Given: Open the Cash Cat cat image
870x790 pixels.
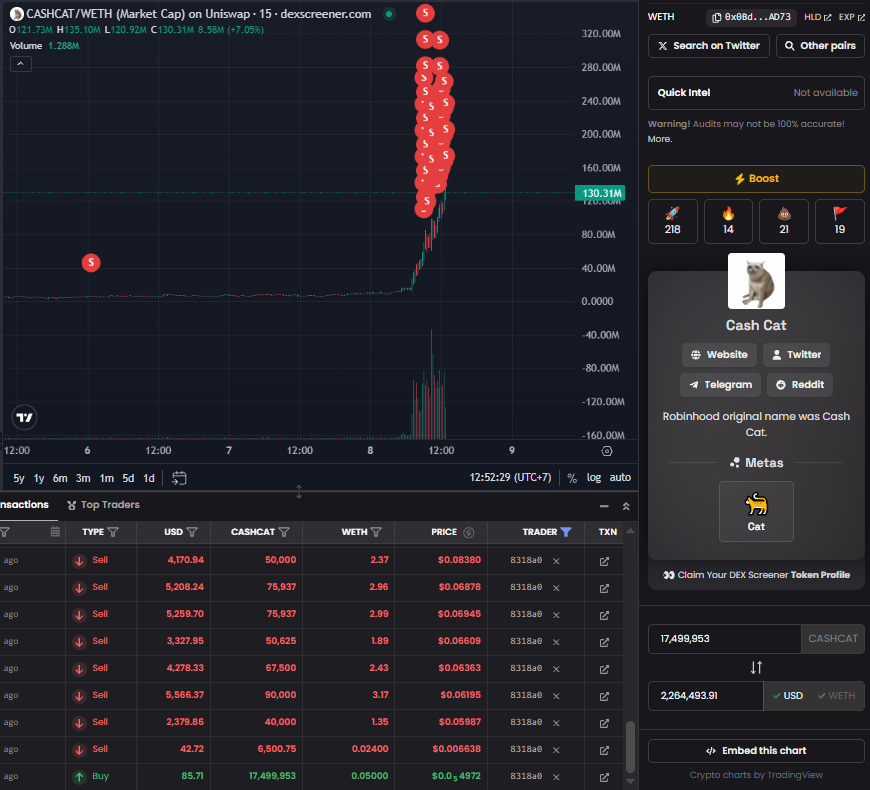Looking at the screenshot, I should click(756, 281).
